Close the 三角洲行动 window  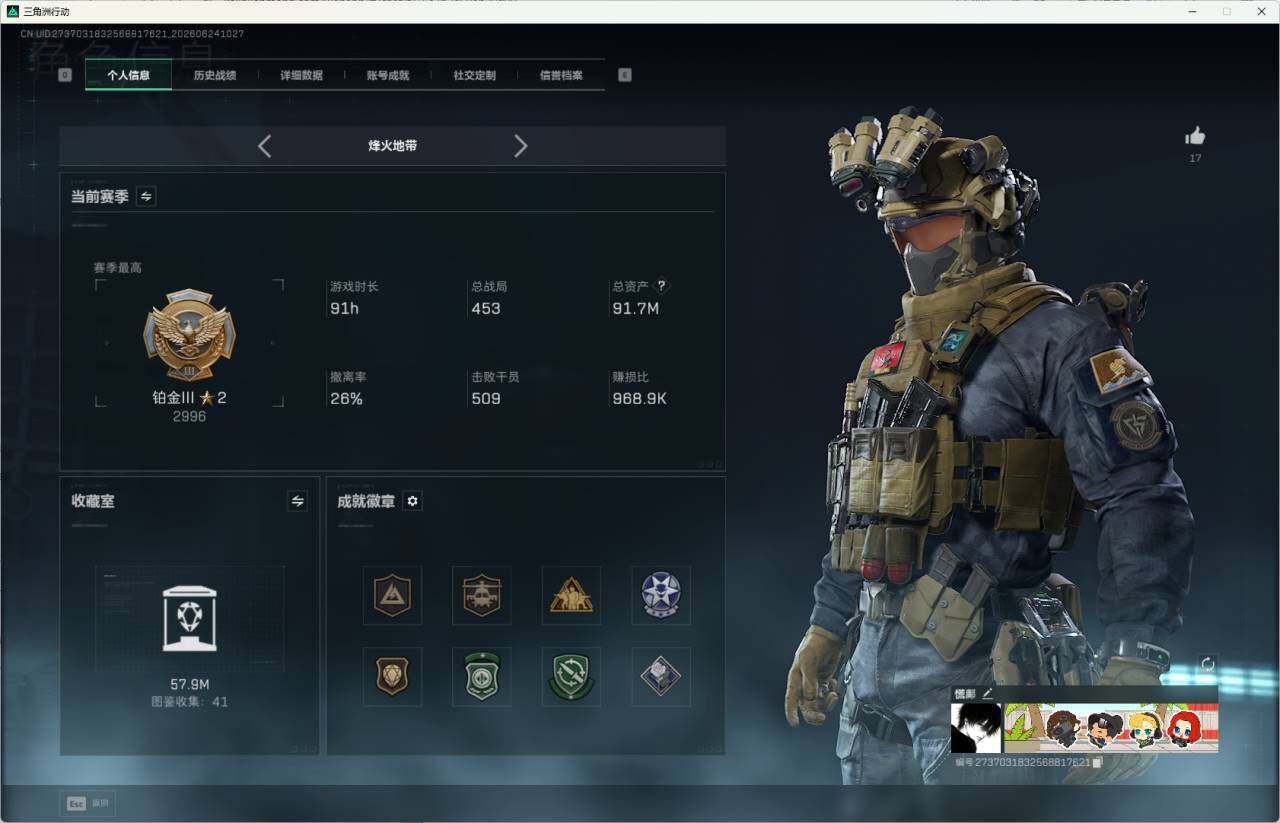[x=1262, y=11]
